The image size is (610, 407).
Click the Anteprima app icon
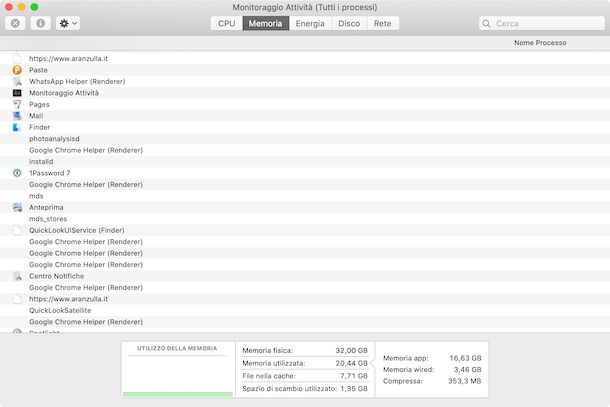[x=17, y=207]
